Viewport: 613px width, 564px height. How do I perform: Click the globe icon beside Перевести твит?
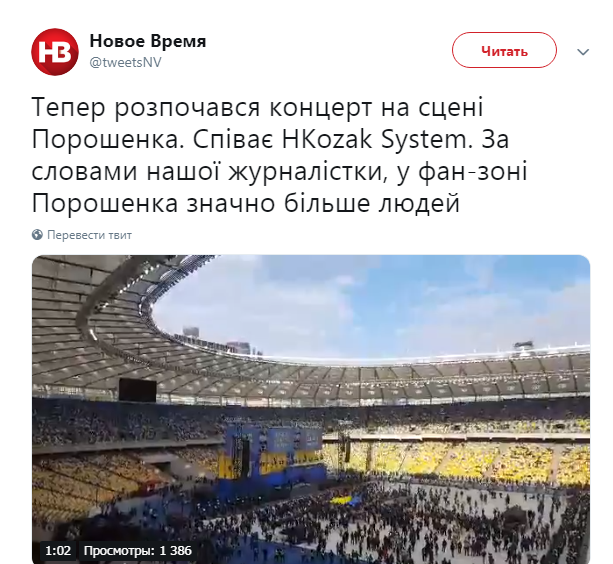[x=37, y=235]
